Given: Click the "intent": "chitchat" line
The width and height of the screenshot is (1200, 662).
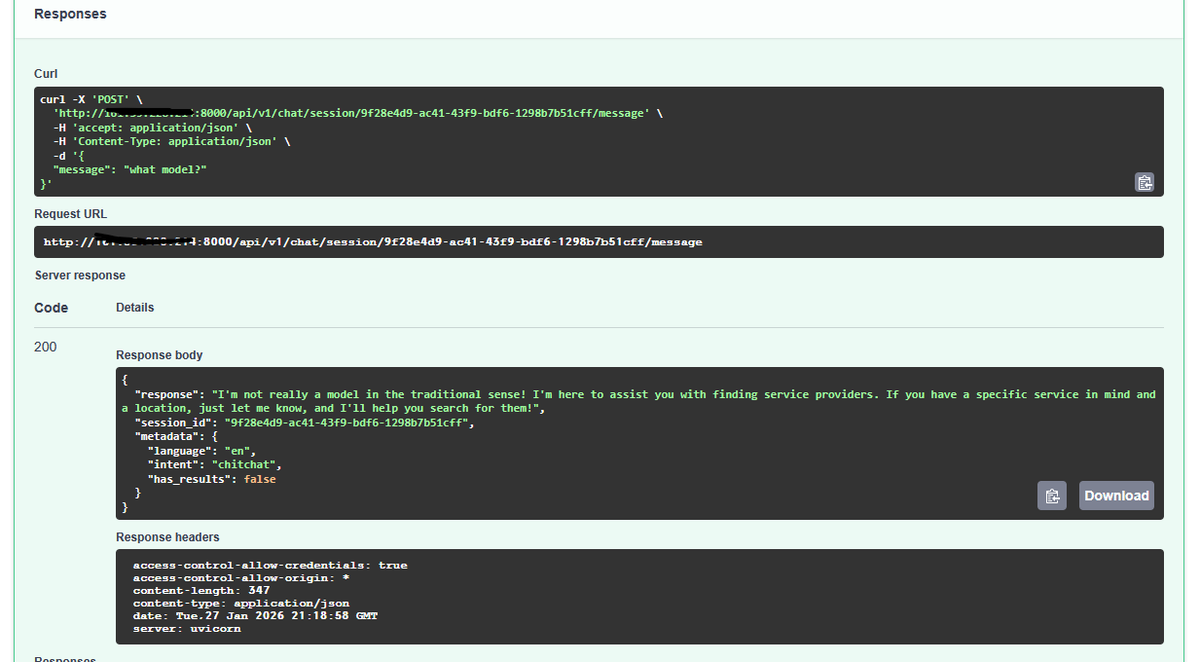Looking at the screenshot, I should click(214, 465).
